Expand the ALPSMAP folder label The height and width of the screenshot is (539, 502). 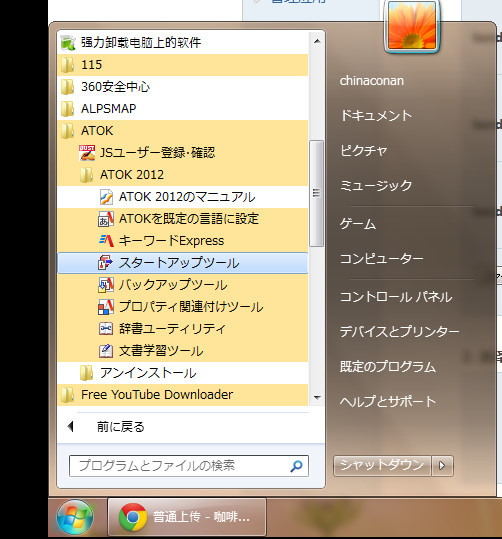tap(109, 109)
